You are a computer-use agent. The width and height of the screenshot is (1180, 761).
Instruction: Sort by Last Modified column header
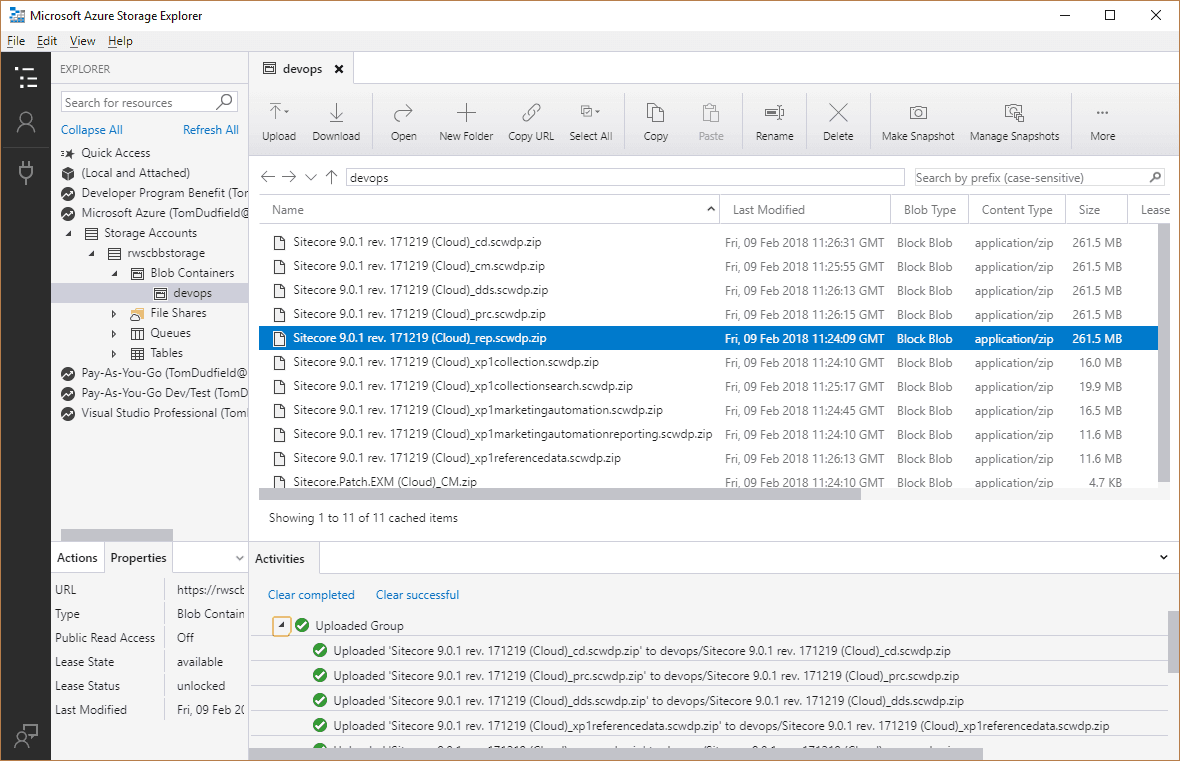(804, 210)
